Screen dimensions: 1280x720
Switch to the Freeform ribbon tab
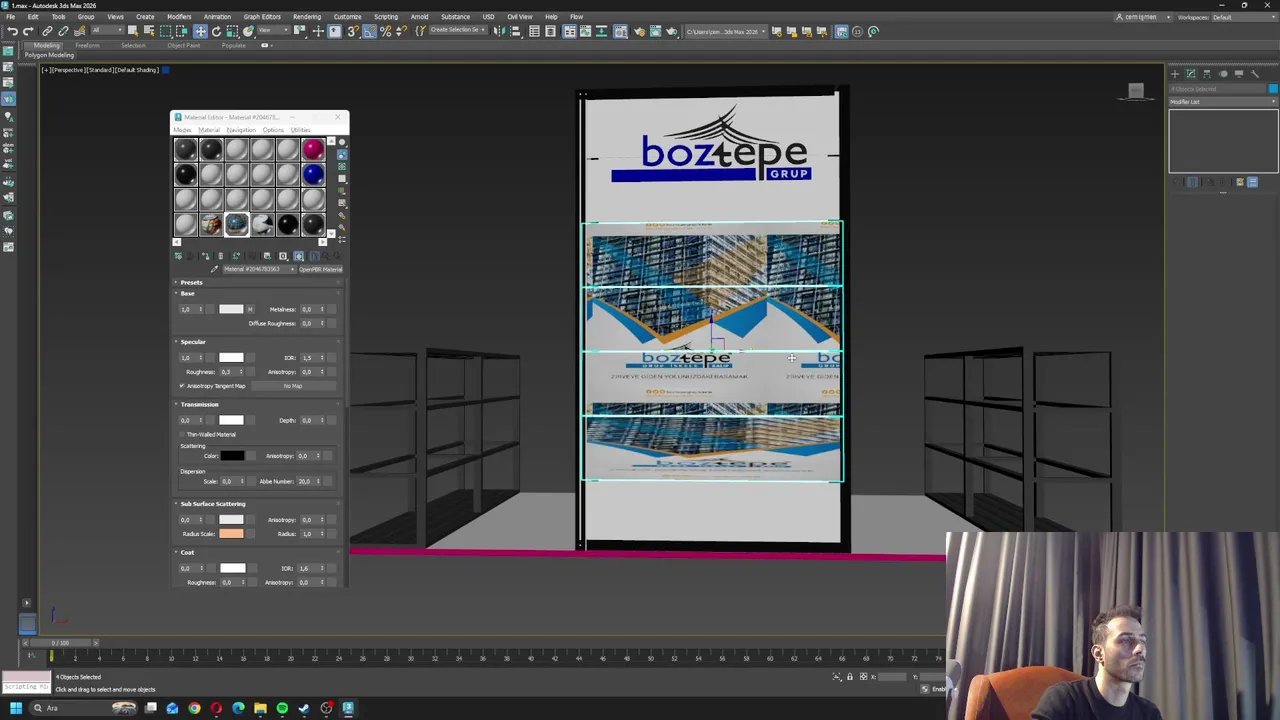pyautogui.click(x=87, y=46)
